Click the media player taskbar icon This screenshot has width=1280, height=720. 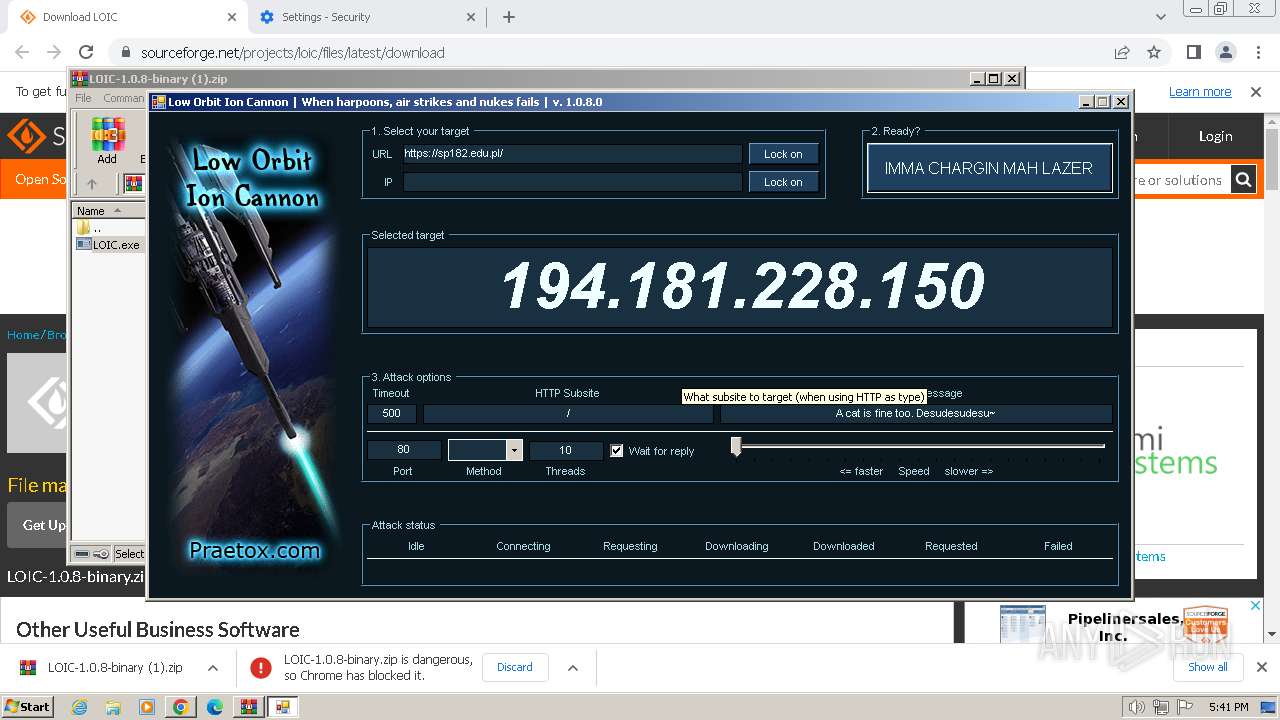click(x=147, y=707)
